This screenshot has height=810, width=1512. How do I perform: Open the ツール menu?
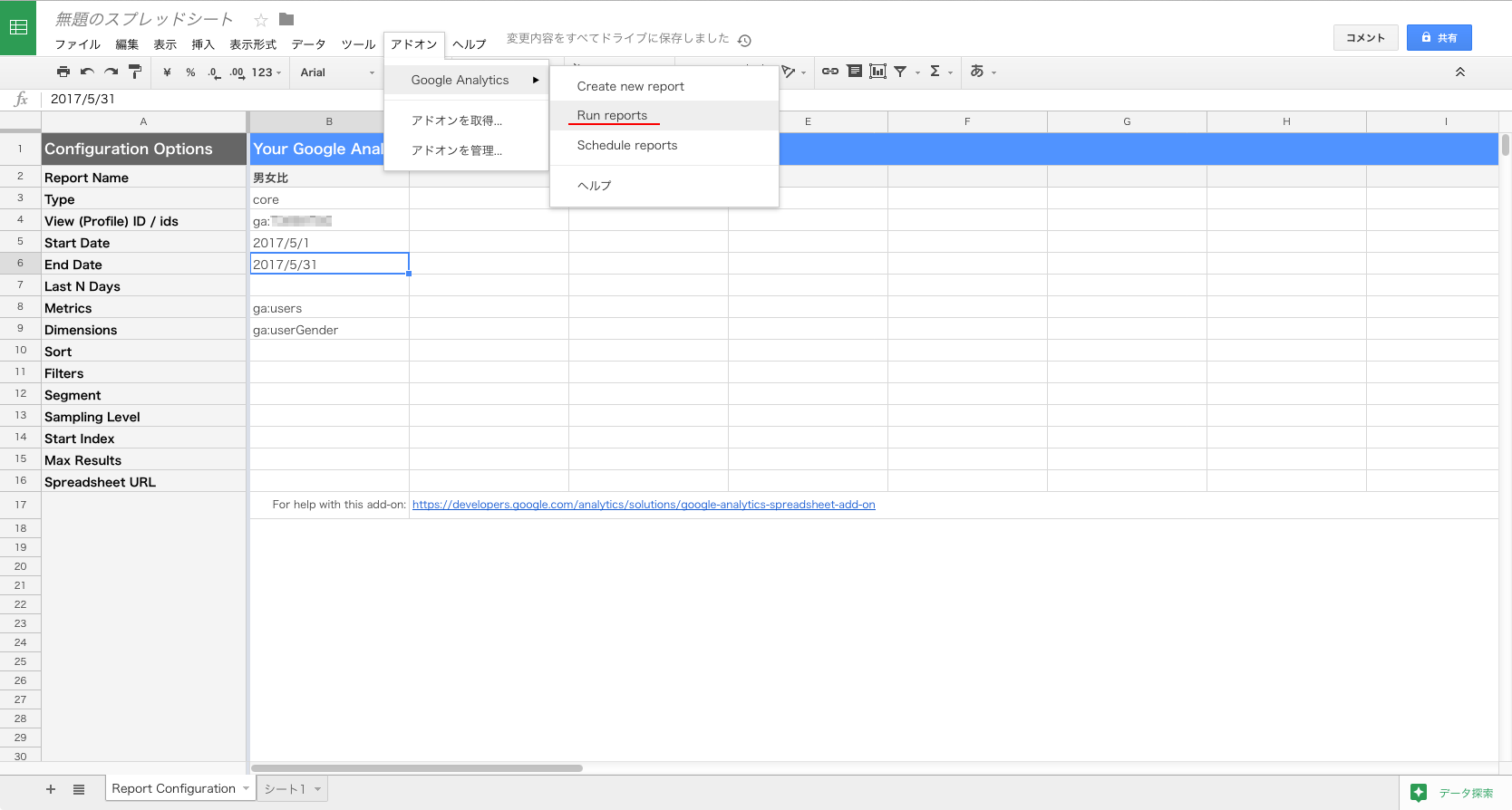[x=358, y=44]
